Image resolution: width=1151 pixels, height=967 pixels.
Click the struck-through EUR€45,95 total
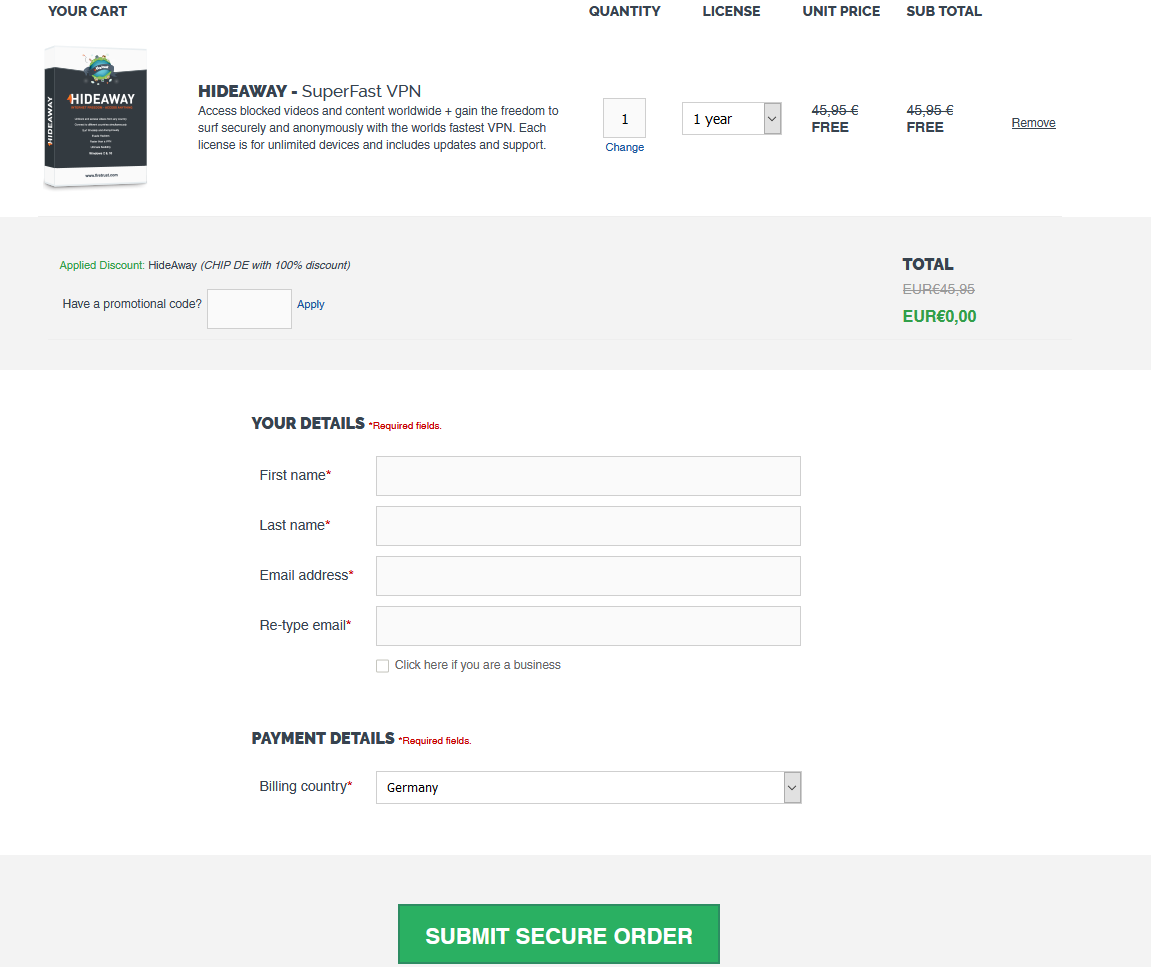click(939, 289)
